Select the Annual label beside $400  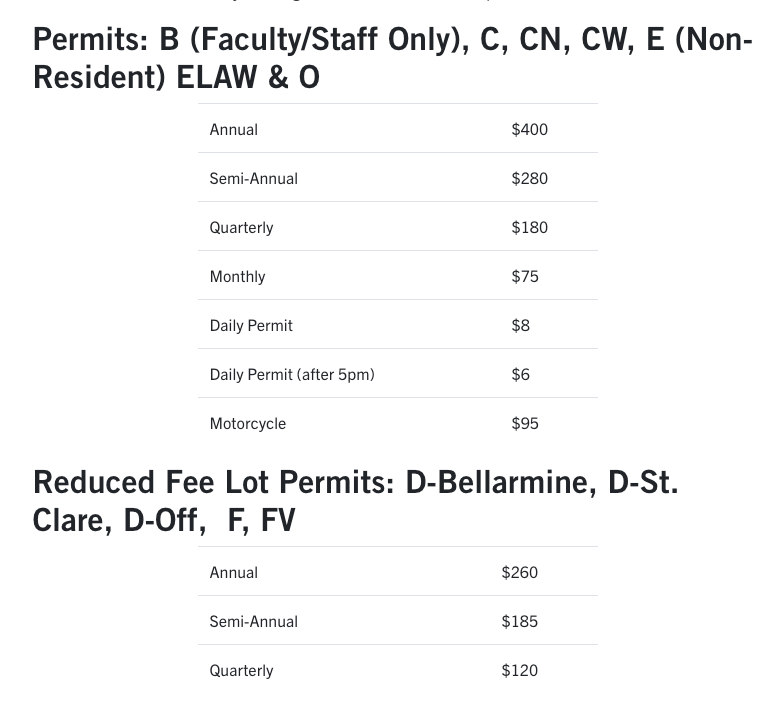point(234,129)
